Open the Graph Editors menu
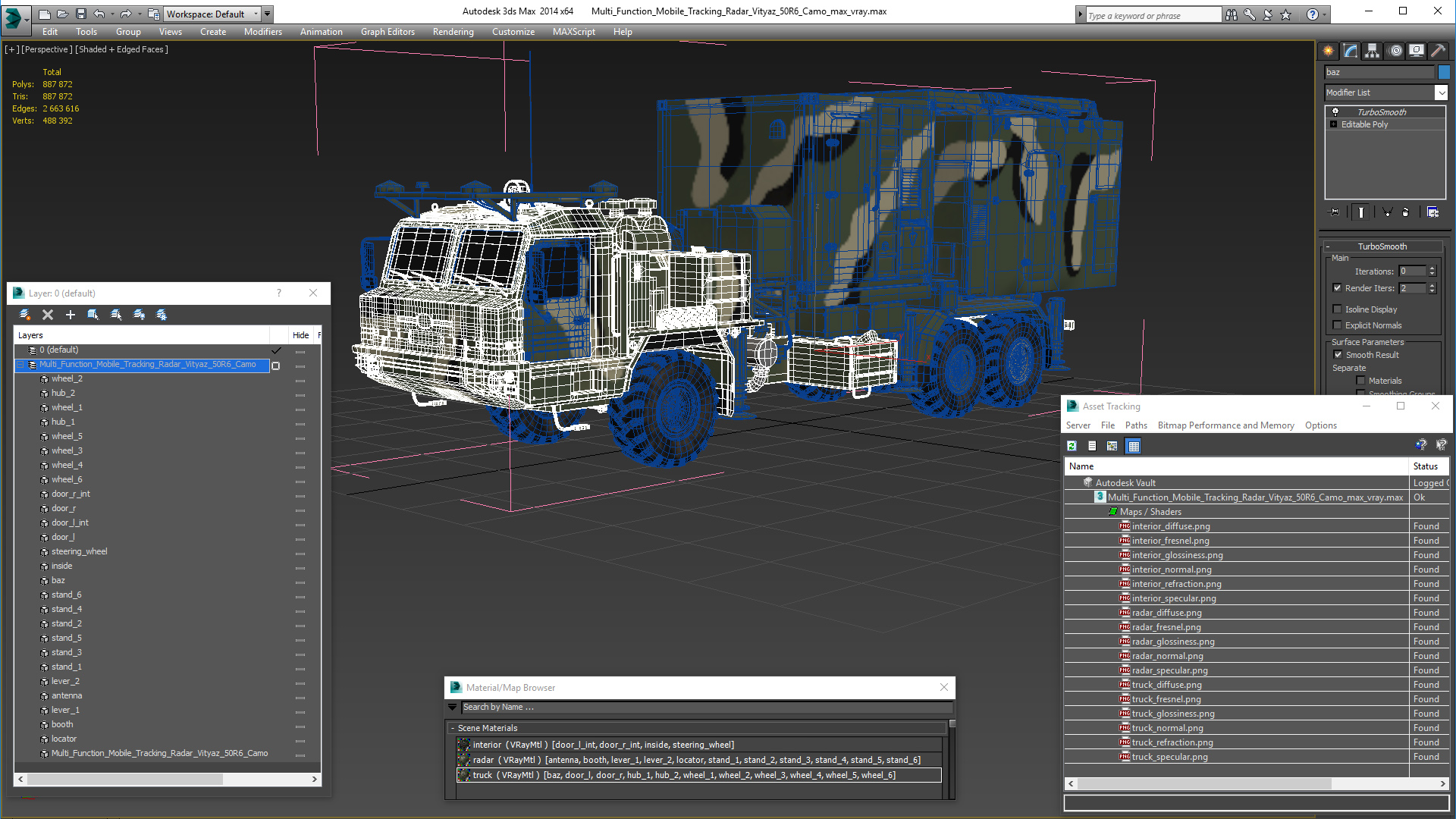Viewport: 1456px width, 819px height. coord(388,32)
